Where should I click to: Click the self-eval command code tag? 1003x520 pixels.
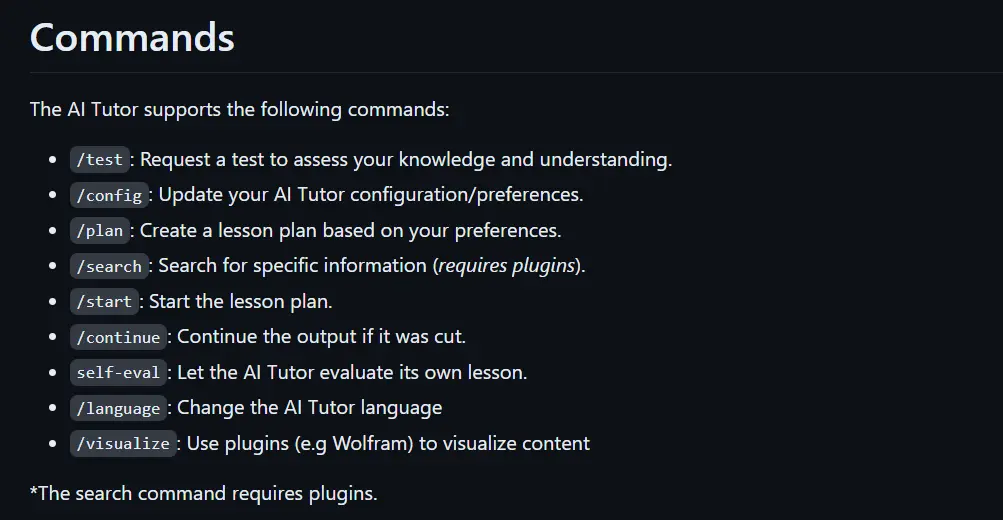[118, 373]
